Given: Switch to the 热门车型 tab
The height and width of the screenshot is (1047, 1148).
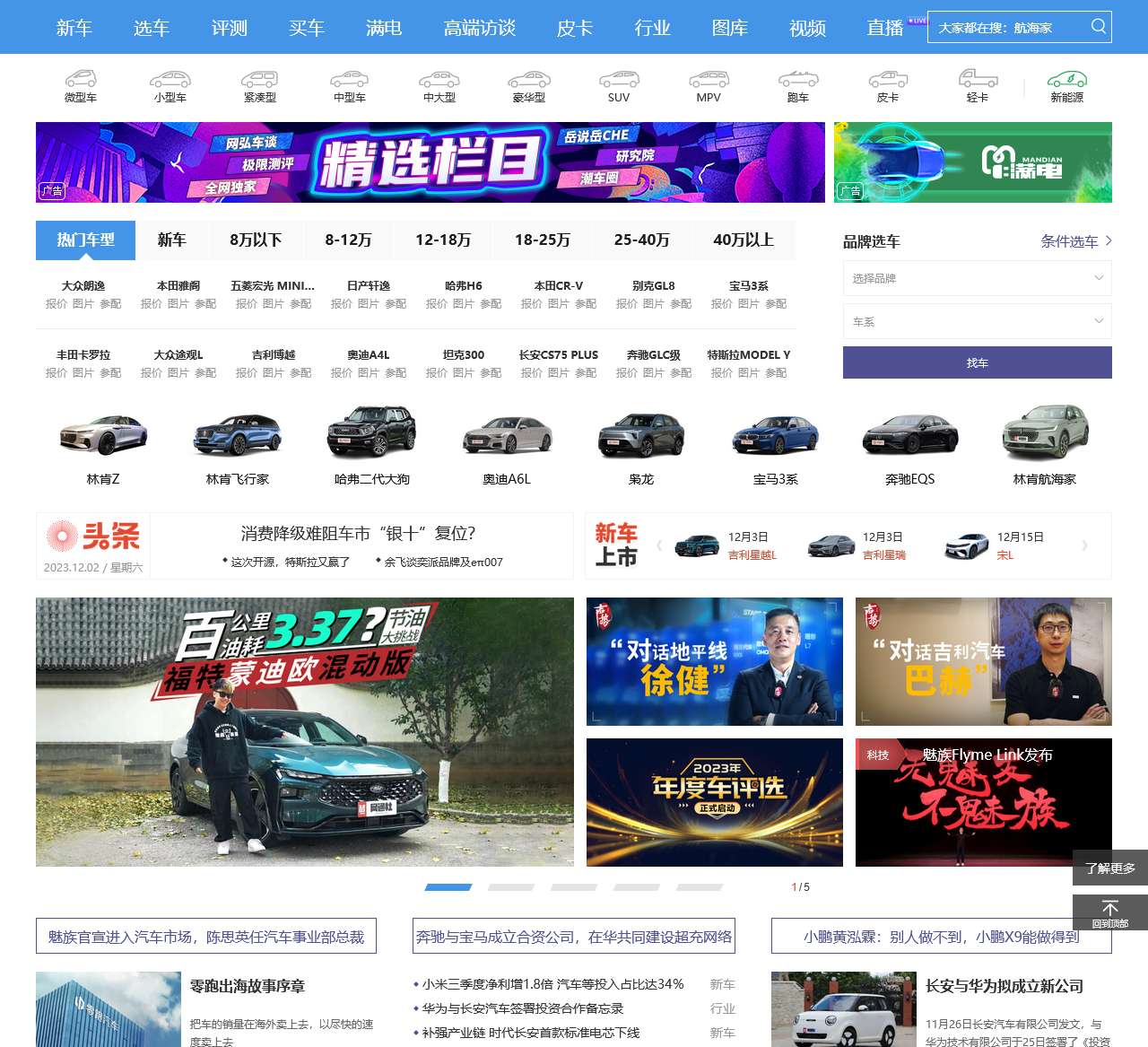Looking at the screenshot, I should pyautogui.click(x=85, y=240).
